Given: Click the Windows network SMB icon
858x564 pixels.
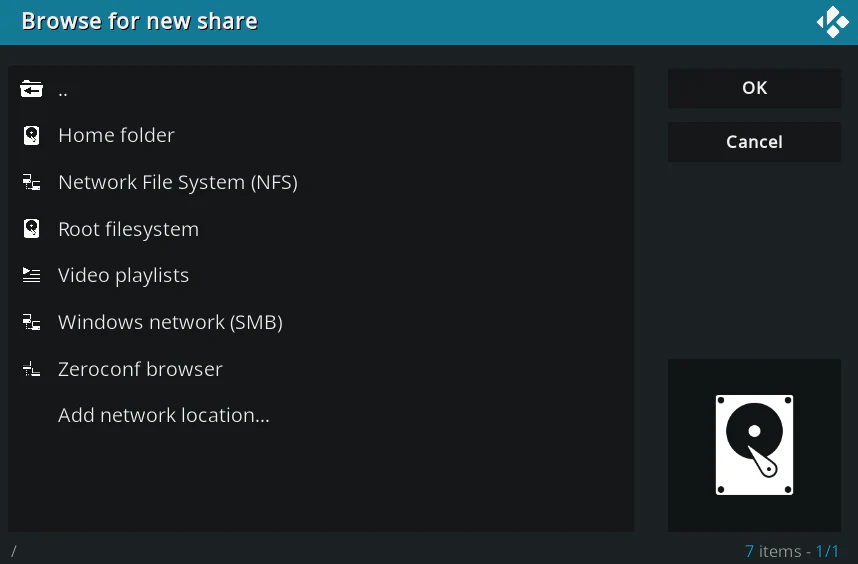Looking at the screenshot, I should [32, 323].
